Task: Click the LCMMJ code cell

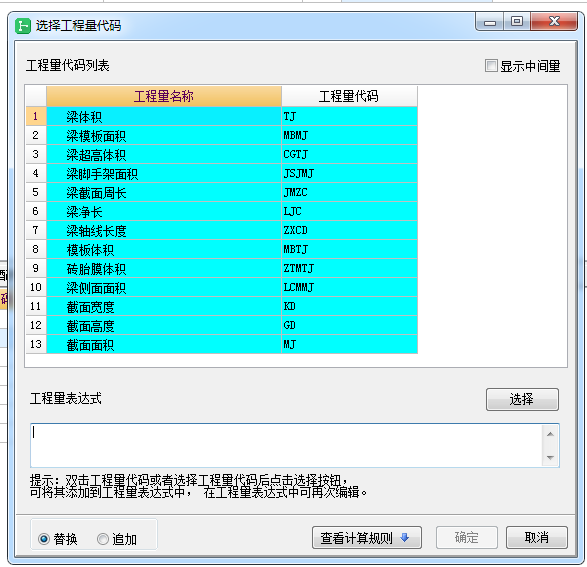Action: pos(349,287)
